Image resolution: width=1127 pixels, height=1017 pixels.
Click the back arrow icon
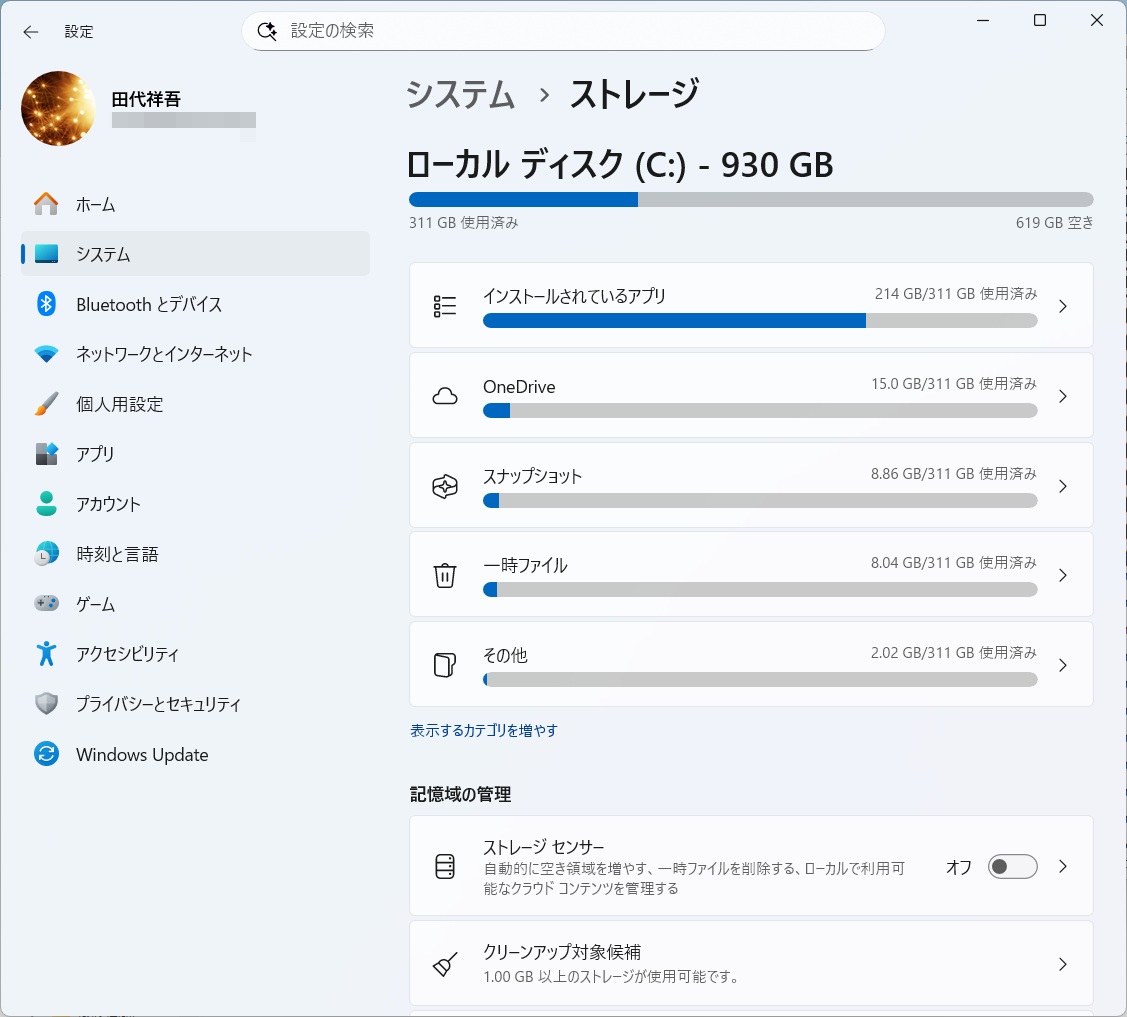tap(30, 32)
